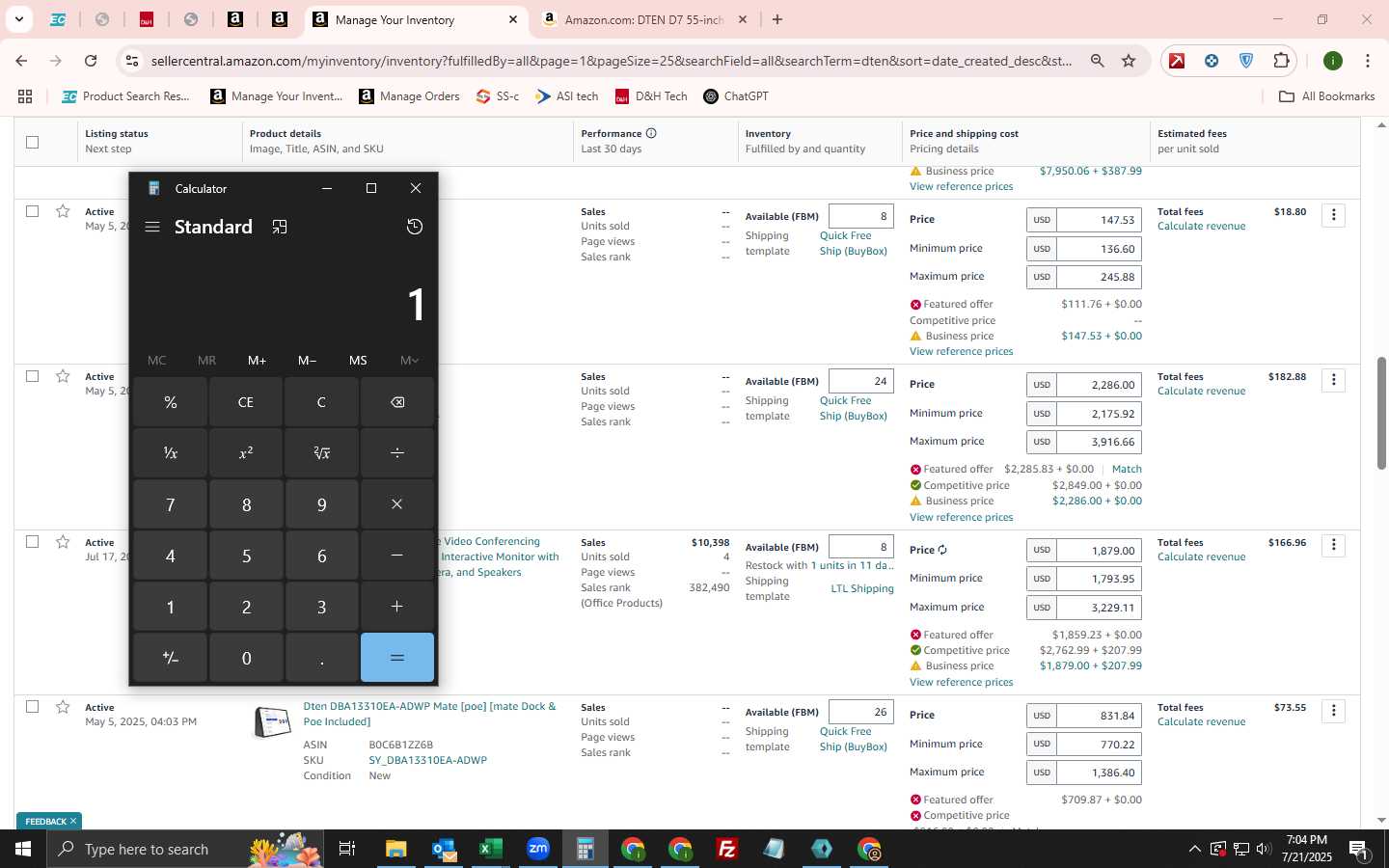Screen dimensions: 1389x868
Task: Click SKU link SY_DBA13310EA-ADWP
Action: [x=427, y=760]
